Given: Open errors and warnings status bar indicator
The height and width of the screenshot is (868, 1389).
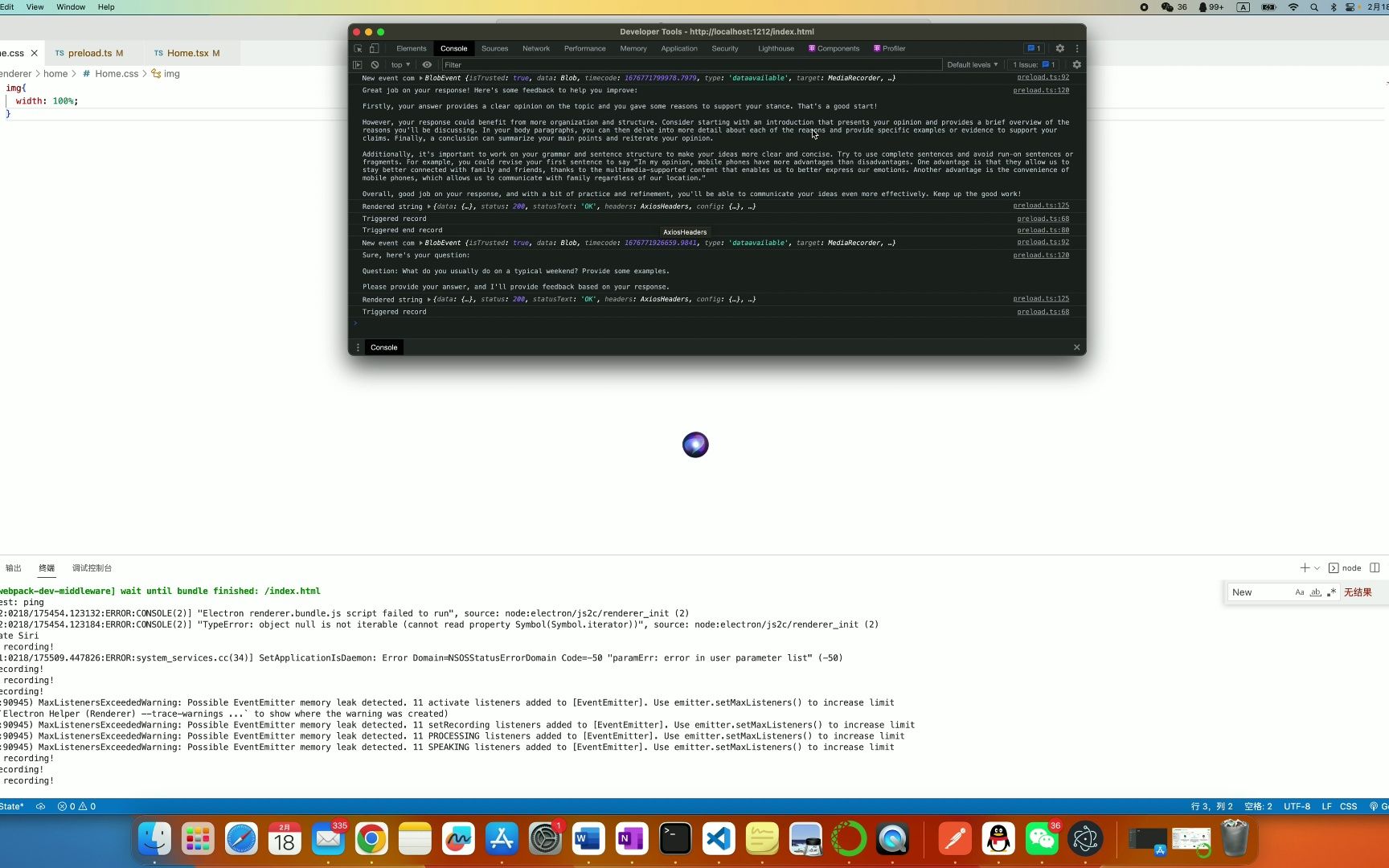Looking at the screenshot, I should pyautogui.click(x=76, y=806).
